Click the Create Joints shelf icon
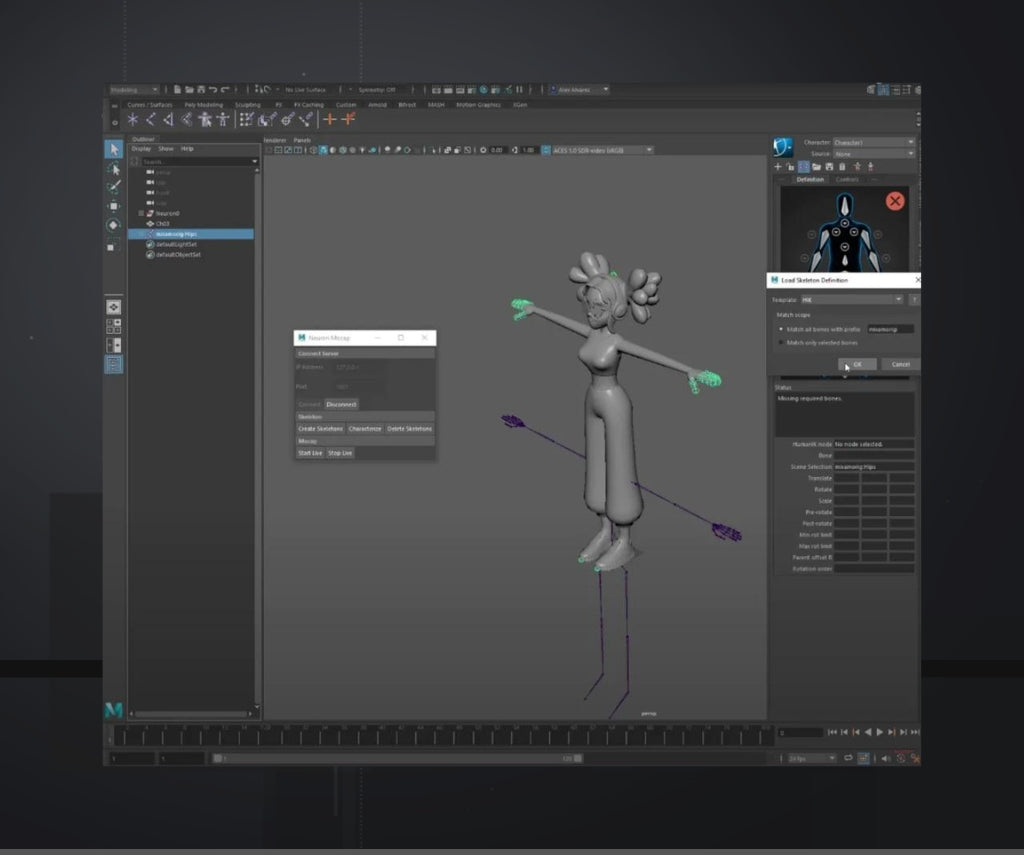This screenshot has height=855, width=1024. pos(151,119)
